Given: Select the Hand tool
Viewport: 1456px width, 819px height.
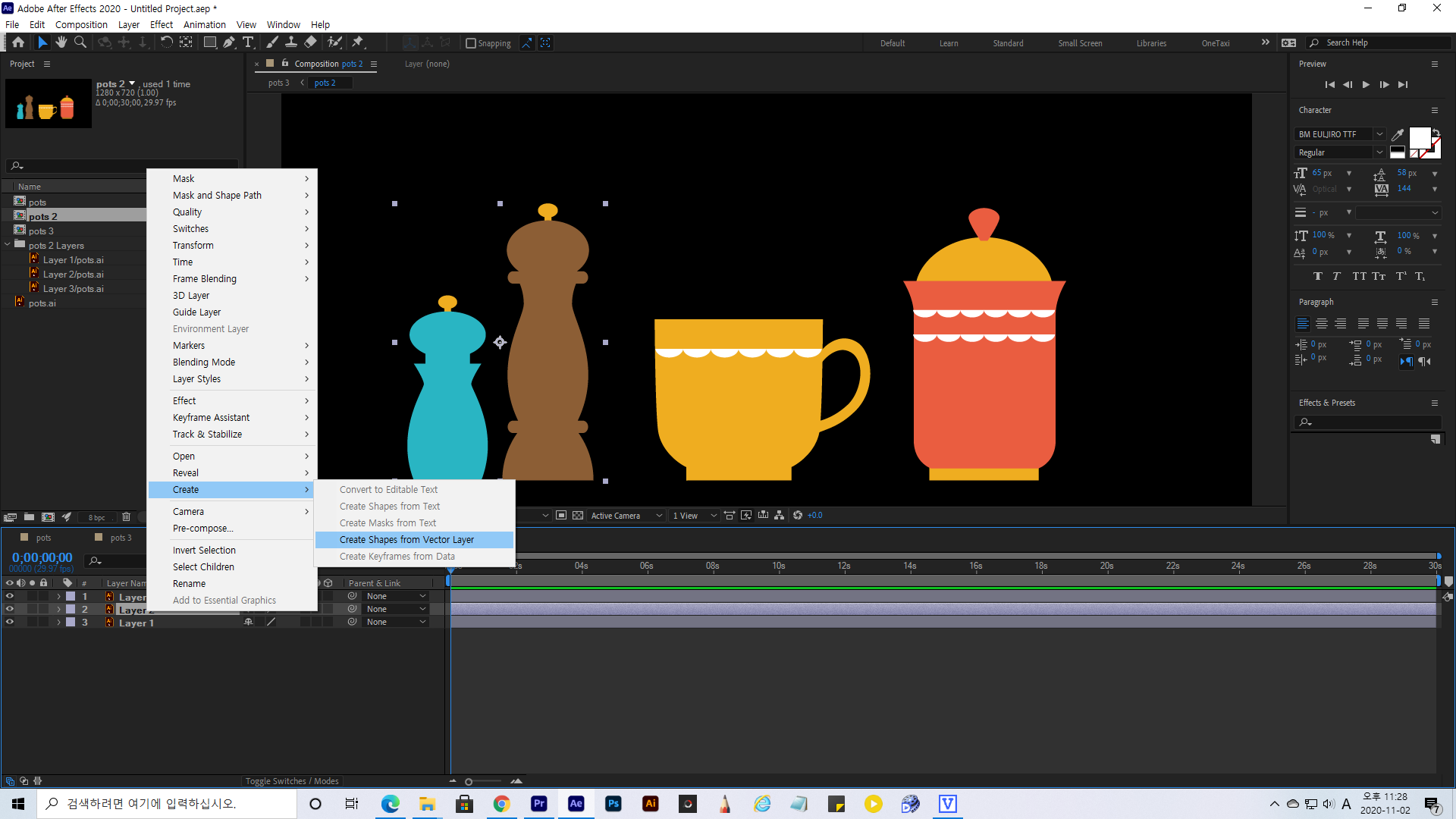Looking at the screenshot, I should tap(61, 42).
